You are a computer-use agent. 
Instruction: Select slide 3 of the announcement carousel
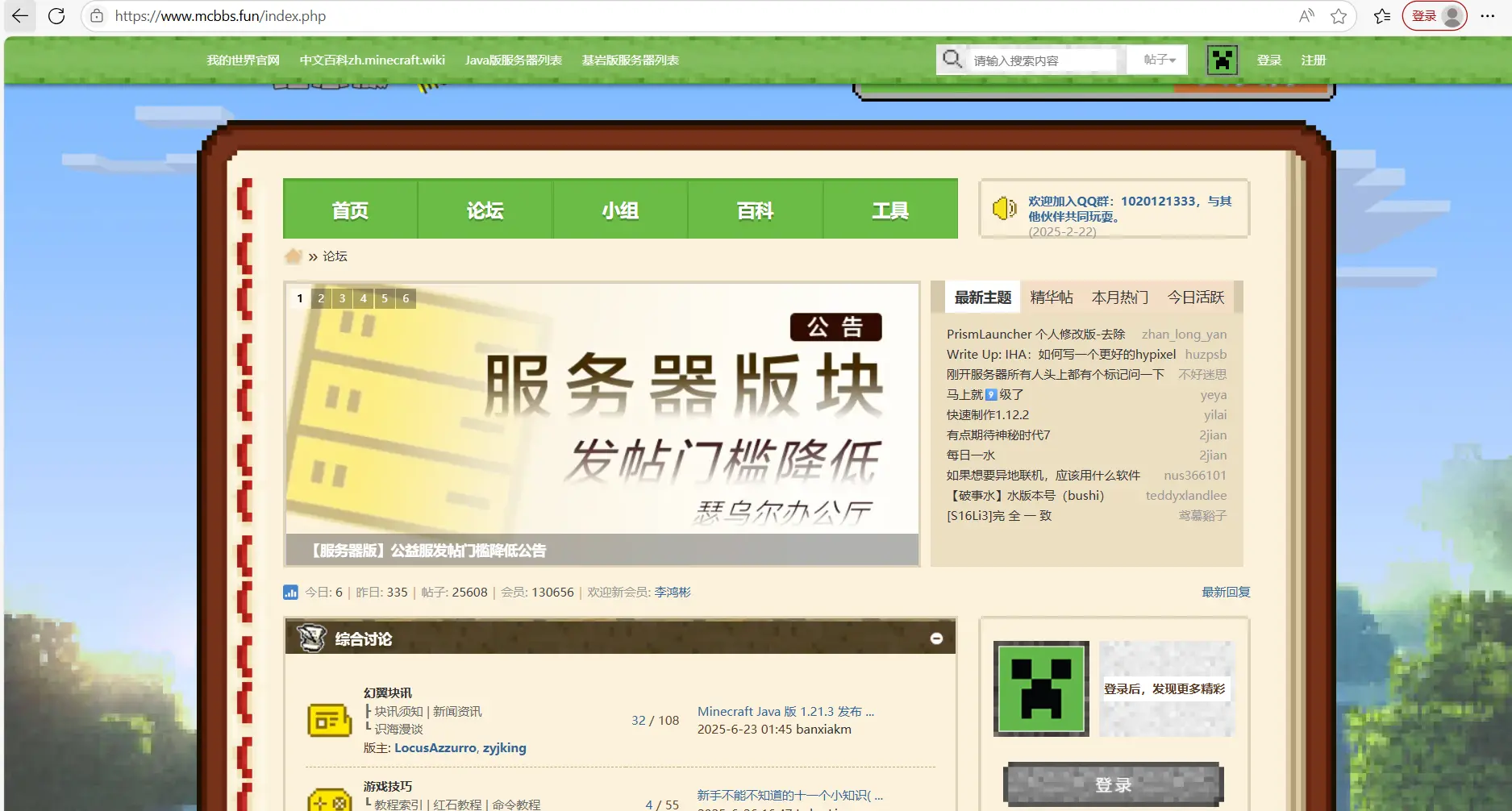342,297
